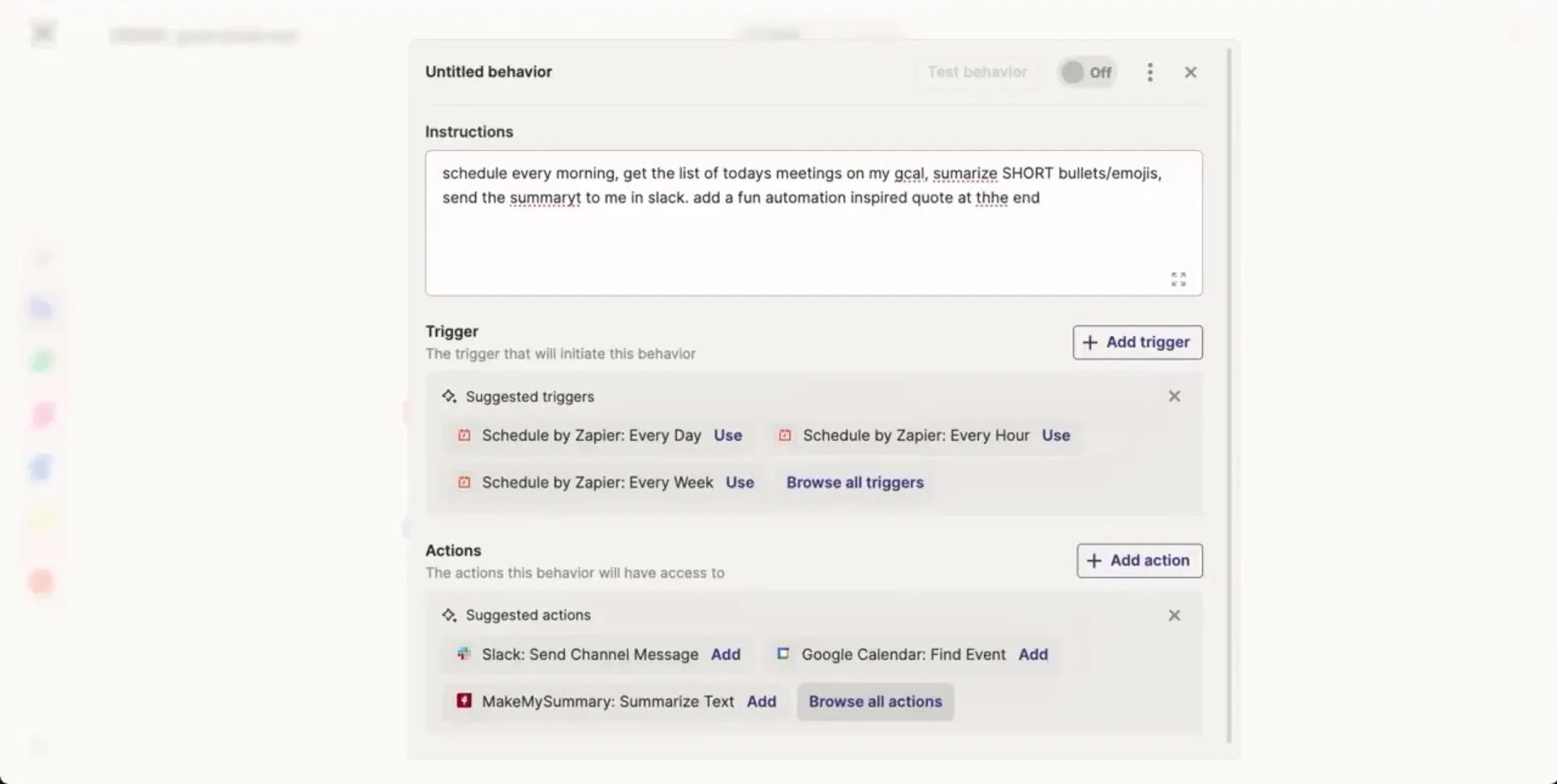This screenshot has height=784, width=1557.
Task: Click the MakeMySummary icon beside Summarize Text
Action: (x=464, y=701)
